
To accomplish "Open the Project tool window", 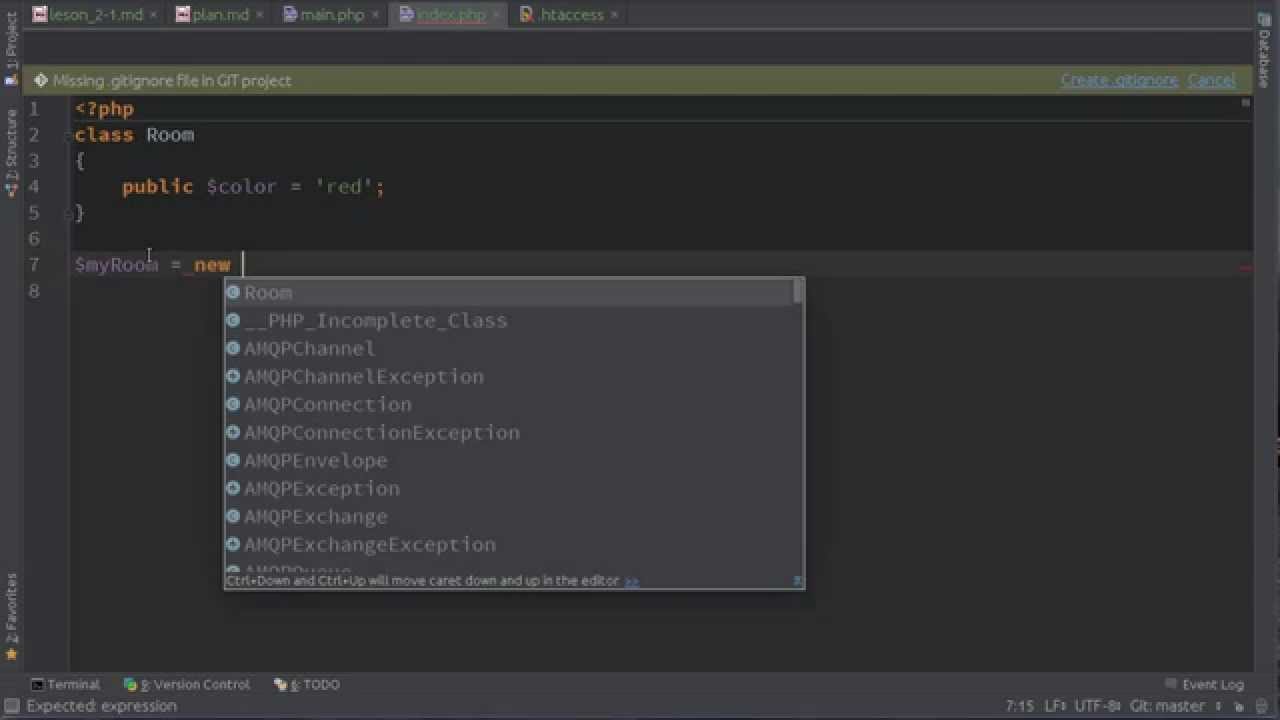I will (11, 48).
